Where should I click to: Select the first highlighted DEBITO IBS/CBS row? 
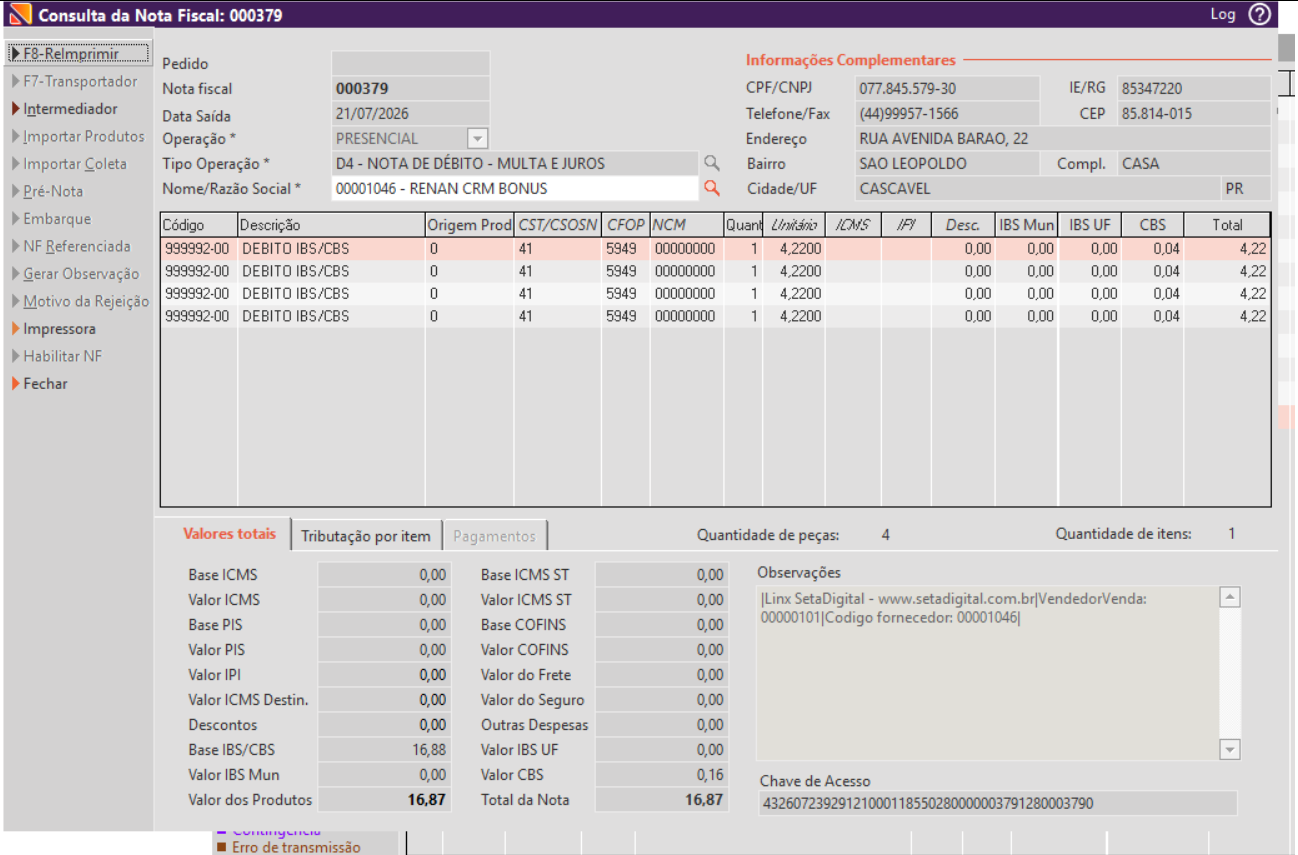point(715,248)
